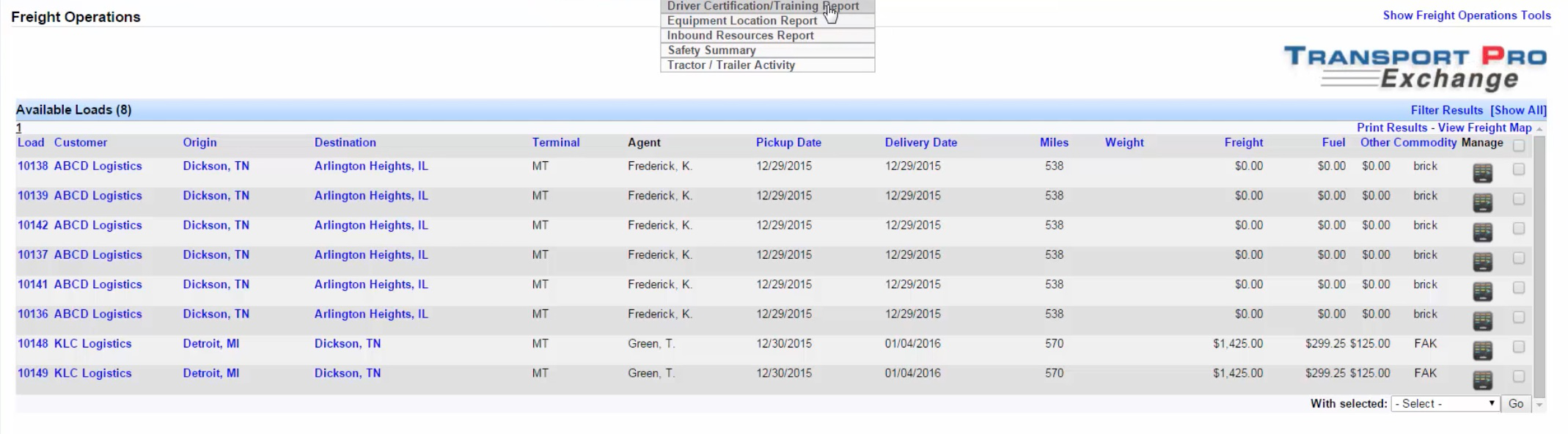The height and width of the screenshot is (434, 1568).
Task: Select the checkbox for load 10149
Action: (x=1519, y=376)
